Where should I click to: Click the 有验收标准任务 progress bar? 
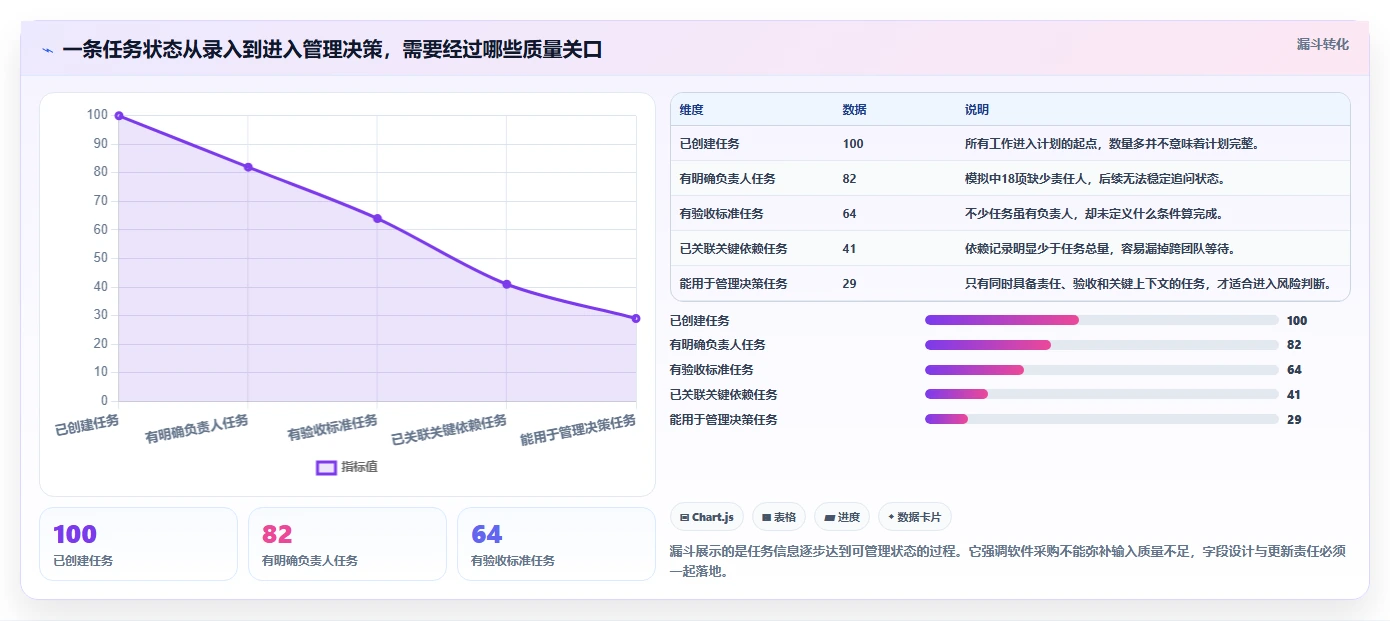(x=1101, y=370)
